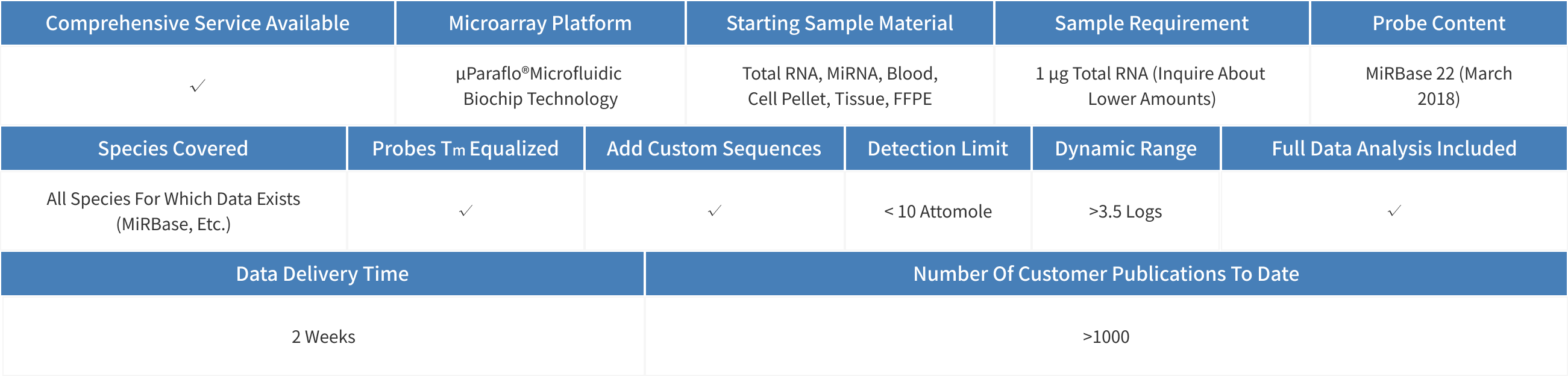This screenshot has height=376, width=1568.
Task: Click the '>3.5 Logs' value
Action: click(1126, 211)
